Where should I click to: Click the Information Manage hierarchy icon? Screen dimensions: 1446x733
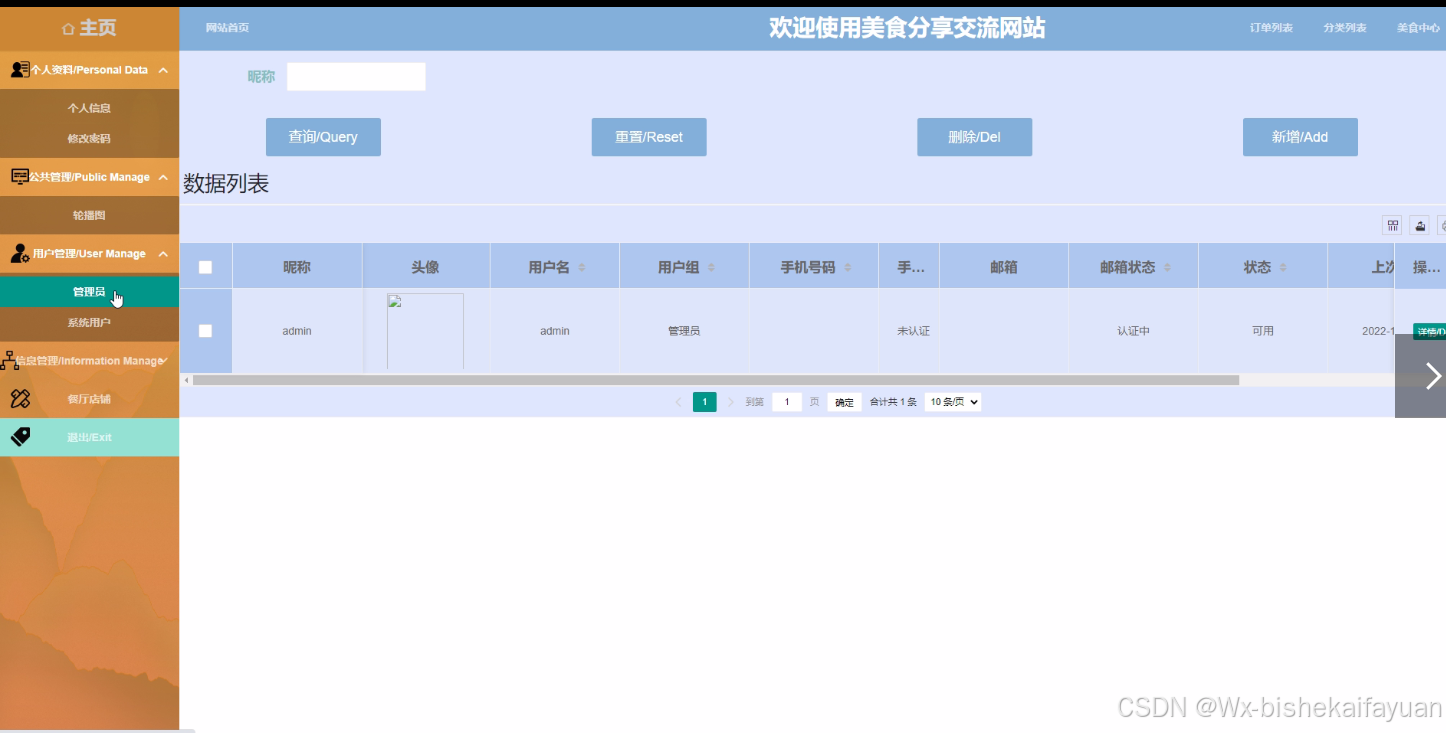click(10, 360)
